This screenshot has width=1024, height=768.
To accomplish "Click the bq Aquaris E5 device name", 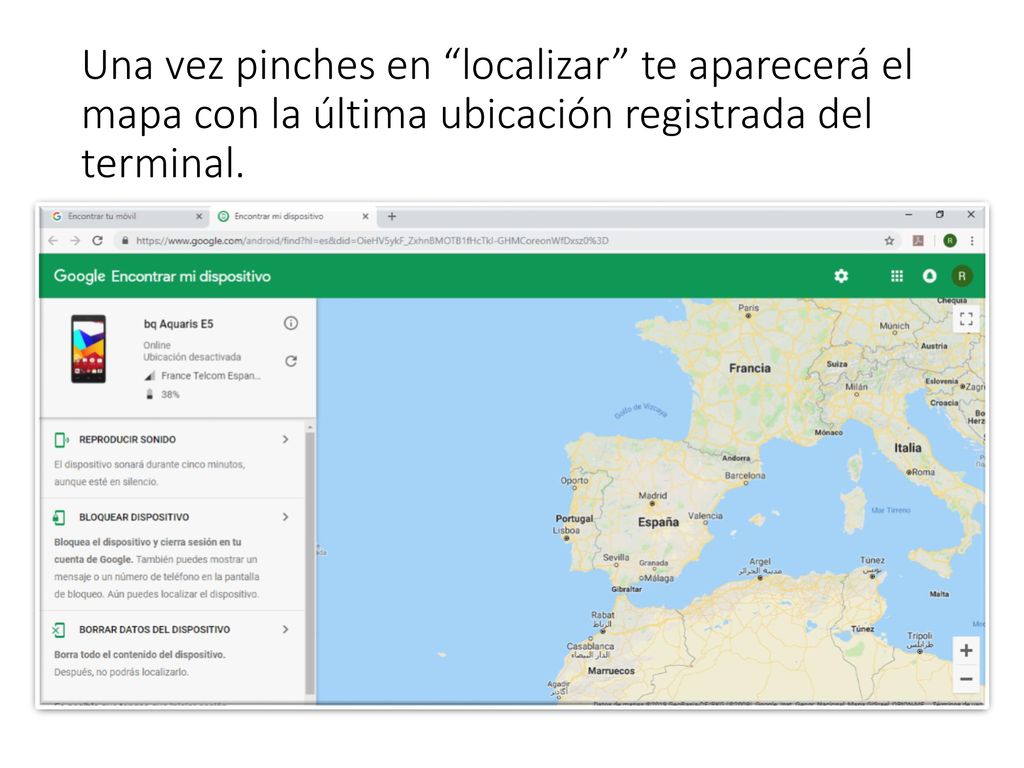I will (178, 324).
